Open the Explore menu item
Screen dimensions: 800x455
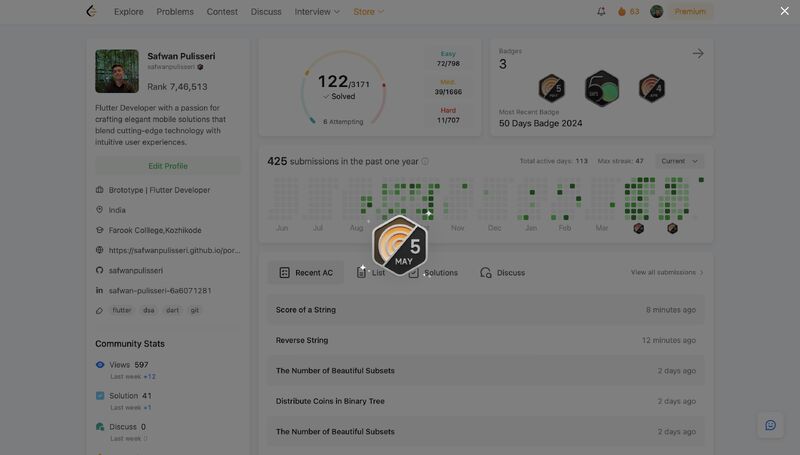click(129, 11)
